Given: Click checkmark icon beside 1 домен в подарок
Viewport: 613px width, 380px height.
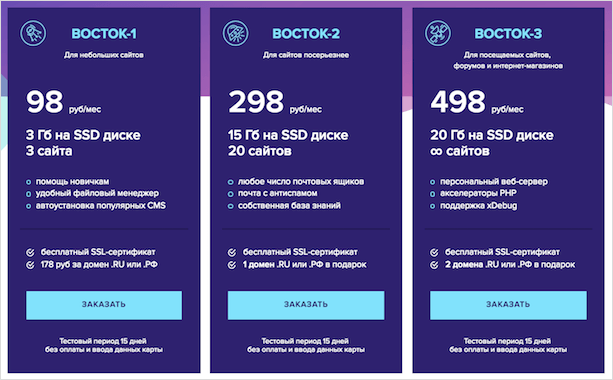Looking at the screenshot, I should pos(232,265).
